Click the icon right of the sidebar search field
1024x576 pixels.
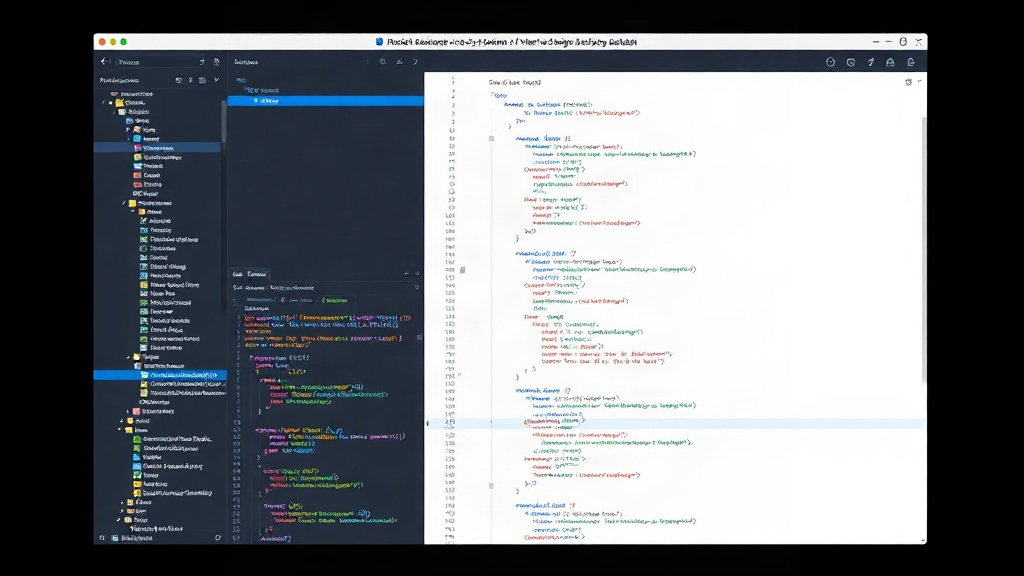(216, 62)
